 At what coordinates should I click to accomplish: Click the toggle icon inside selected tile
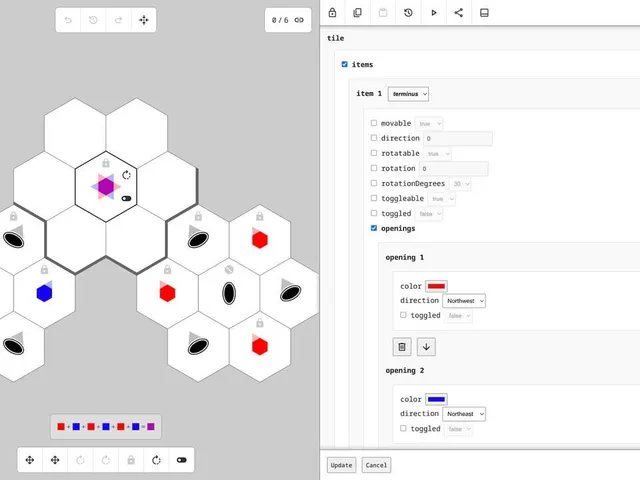click(127, 198)
